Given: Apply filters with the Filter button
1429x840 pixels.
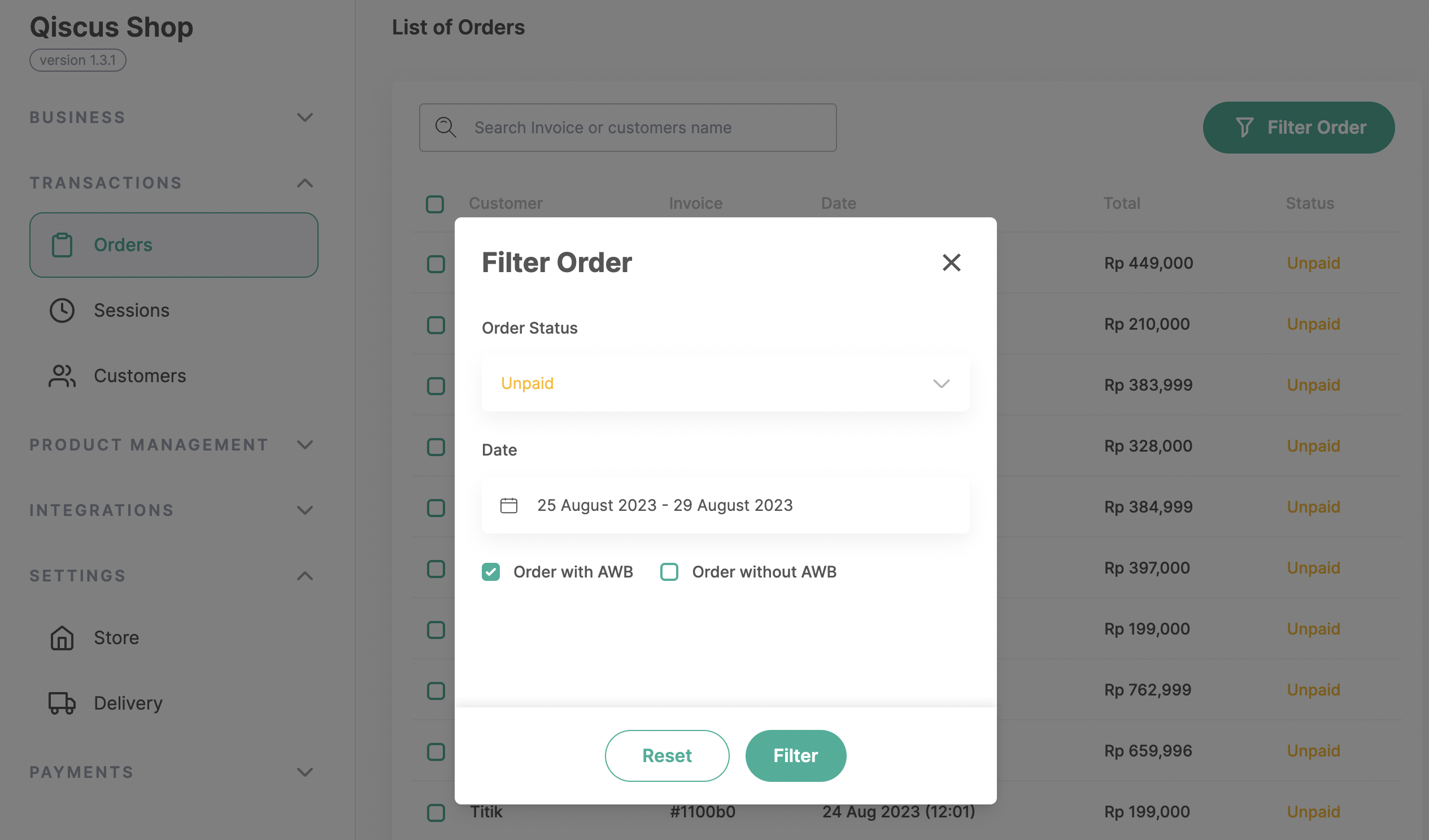Looking at the screenshot, I should click(x=795, y=755).
